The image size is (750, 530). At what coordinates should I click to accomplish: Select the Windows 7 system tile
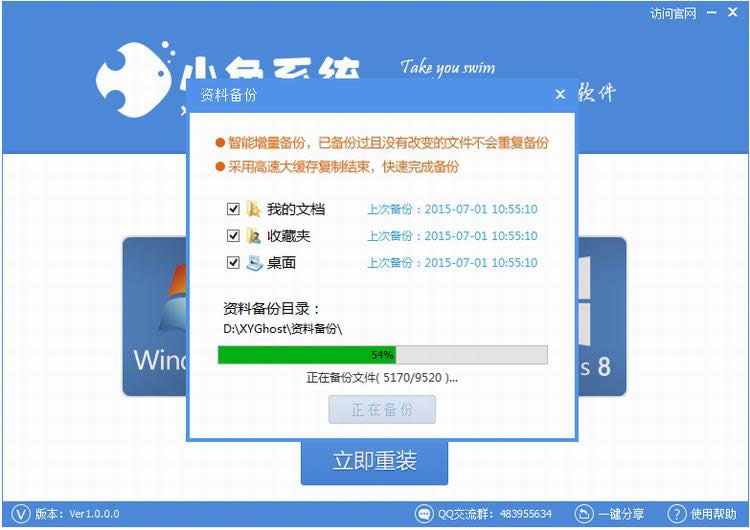pyautogui.click(x=155, y=316)
